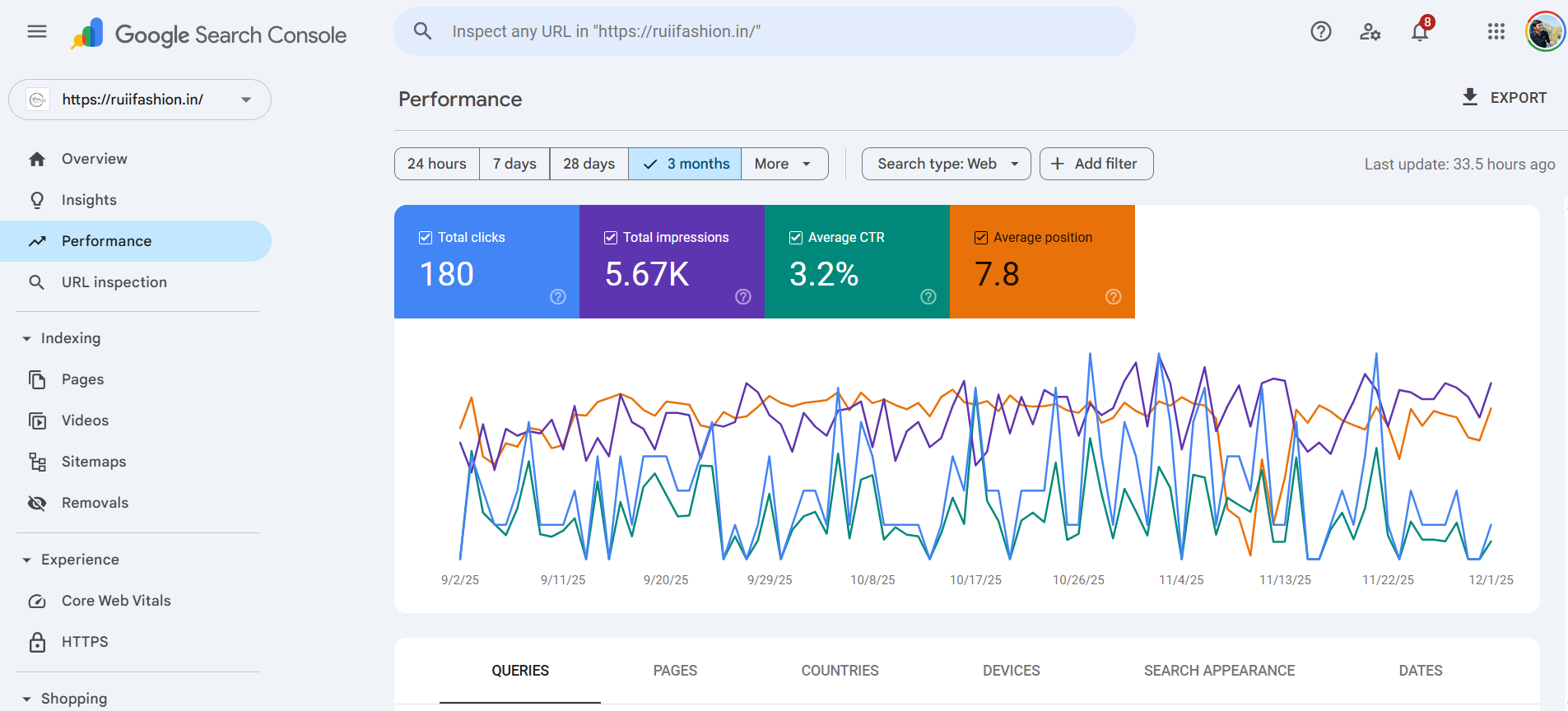
Task: Click the Add filter button
Action: coord(1096,164)
